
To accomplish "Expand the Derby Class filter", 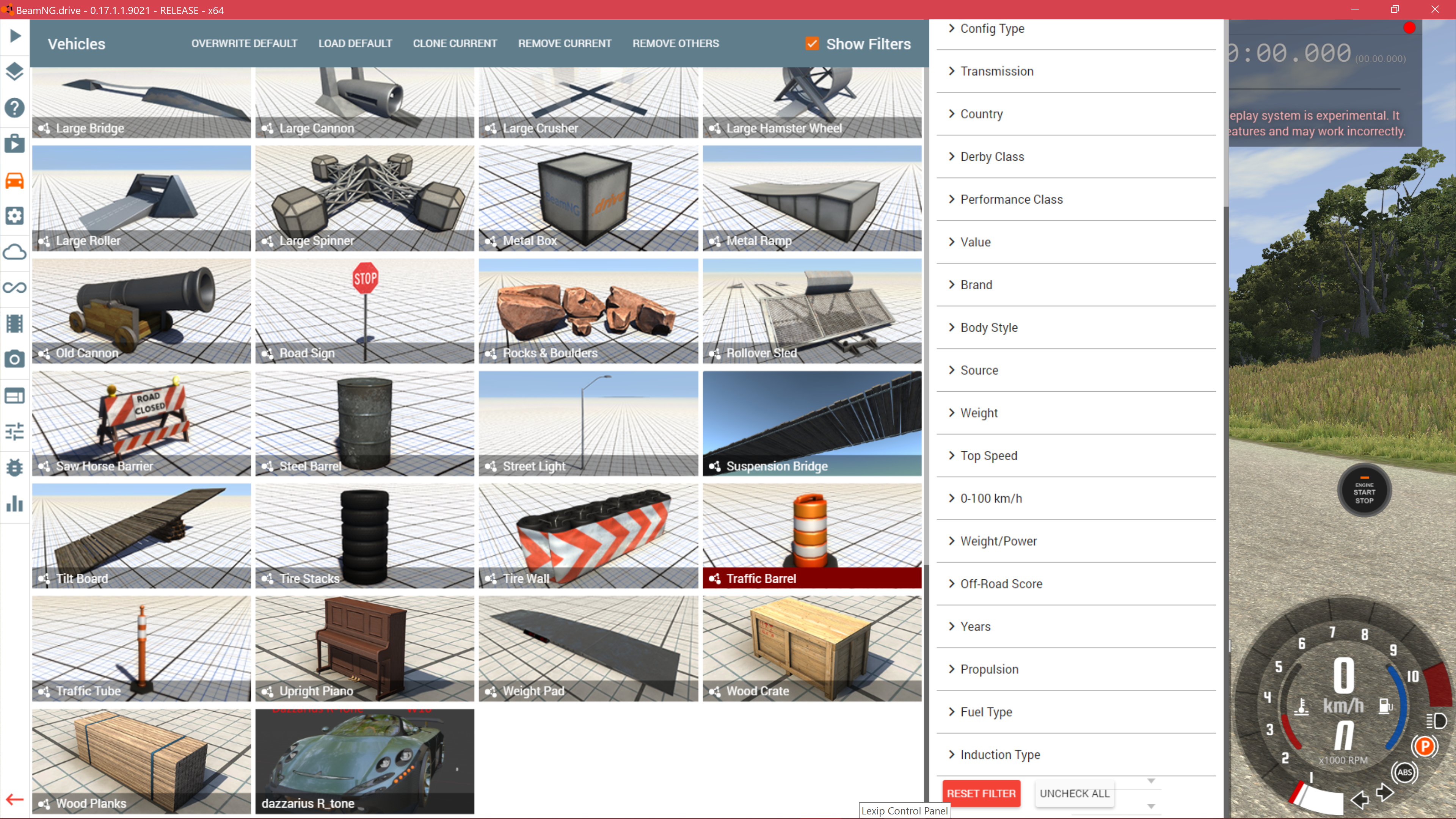I will (x=1076, y=157).
